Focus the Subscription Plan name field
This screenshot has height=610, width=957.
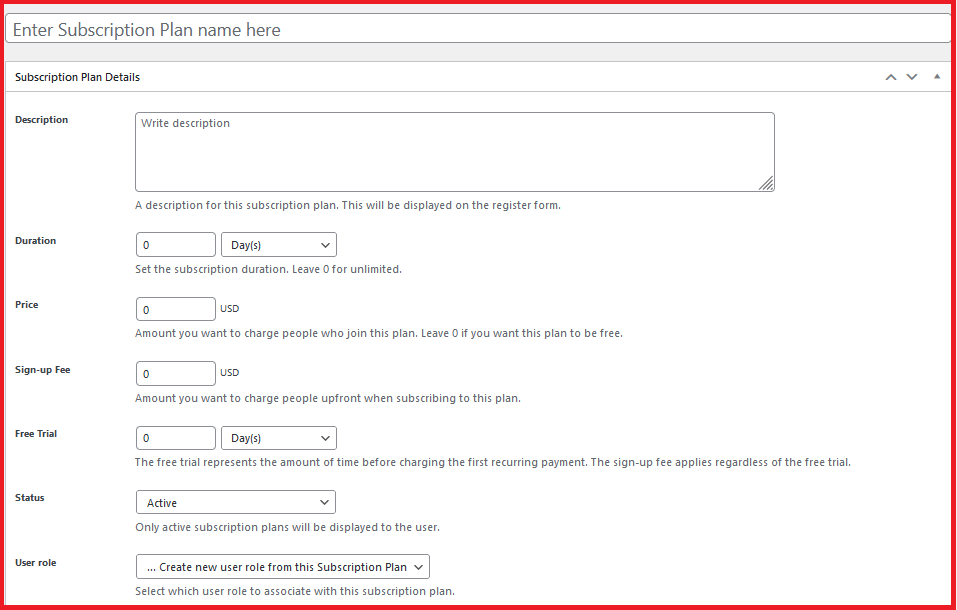pos(476,30)
